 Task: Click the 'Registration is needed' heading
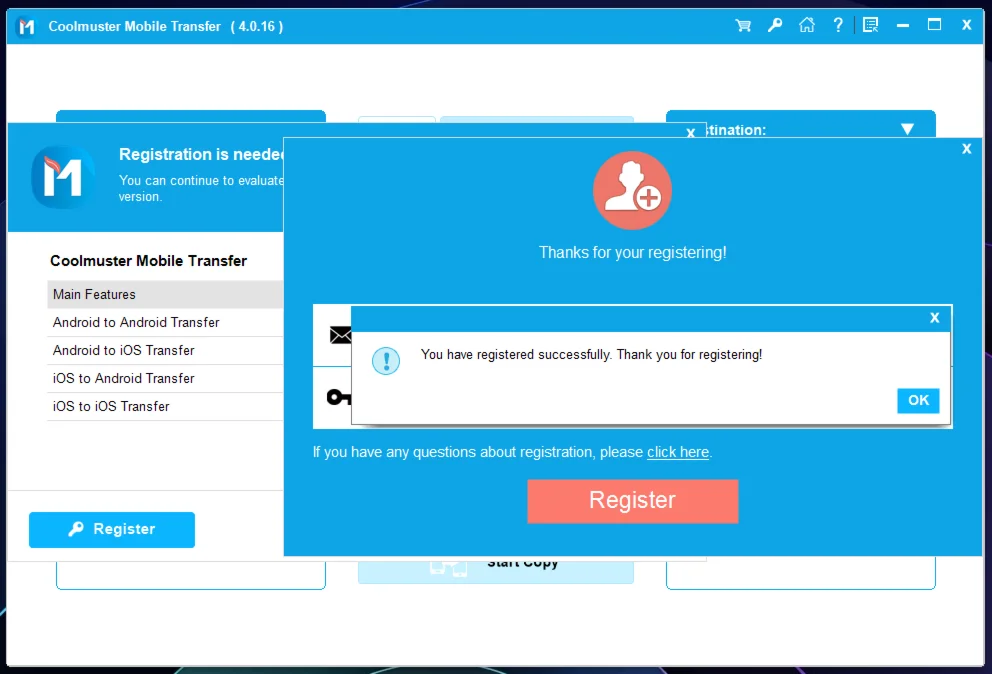point(201,154)
